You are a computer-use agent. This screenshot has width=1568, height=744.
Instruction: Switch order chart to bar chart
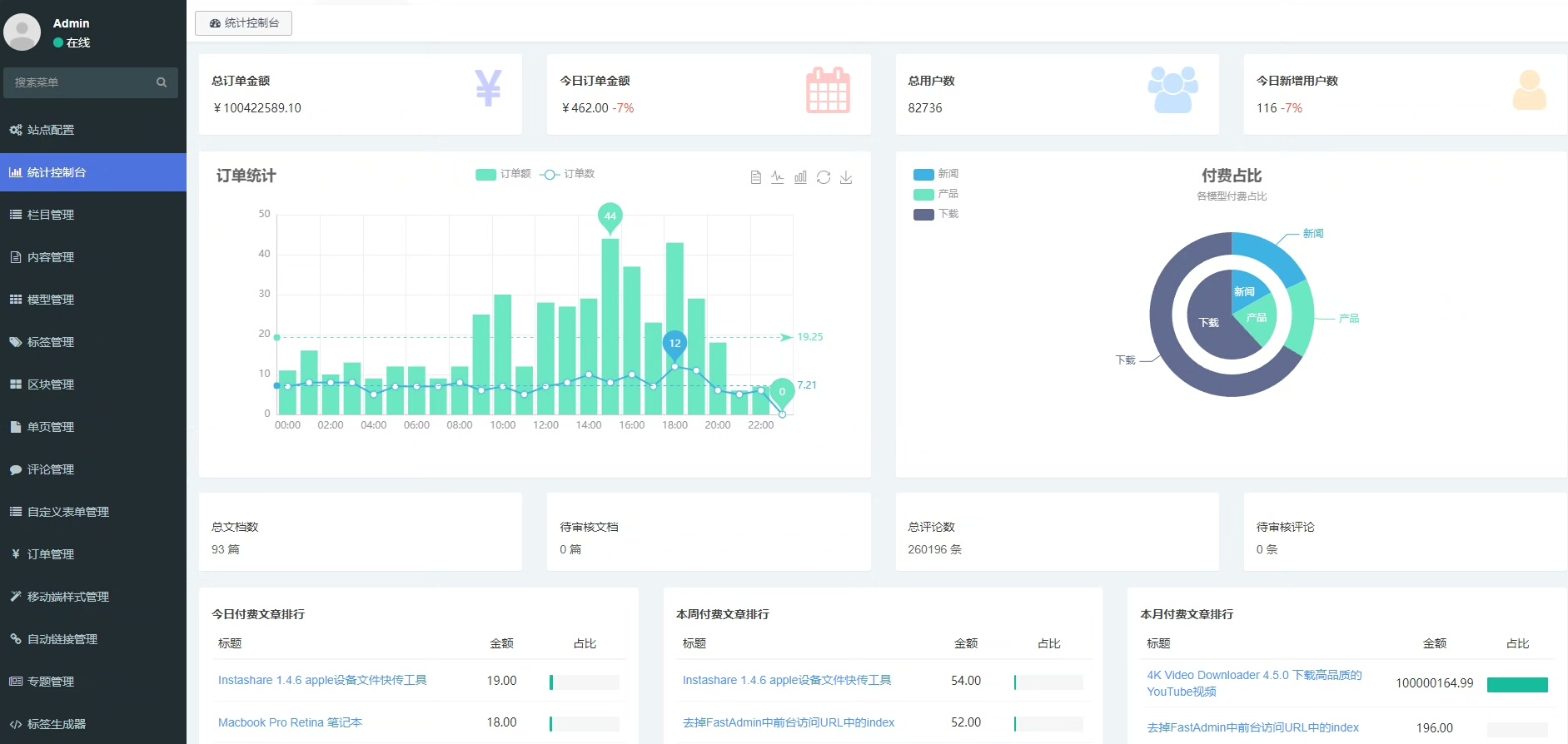[x=800, y=177]
